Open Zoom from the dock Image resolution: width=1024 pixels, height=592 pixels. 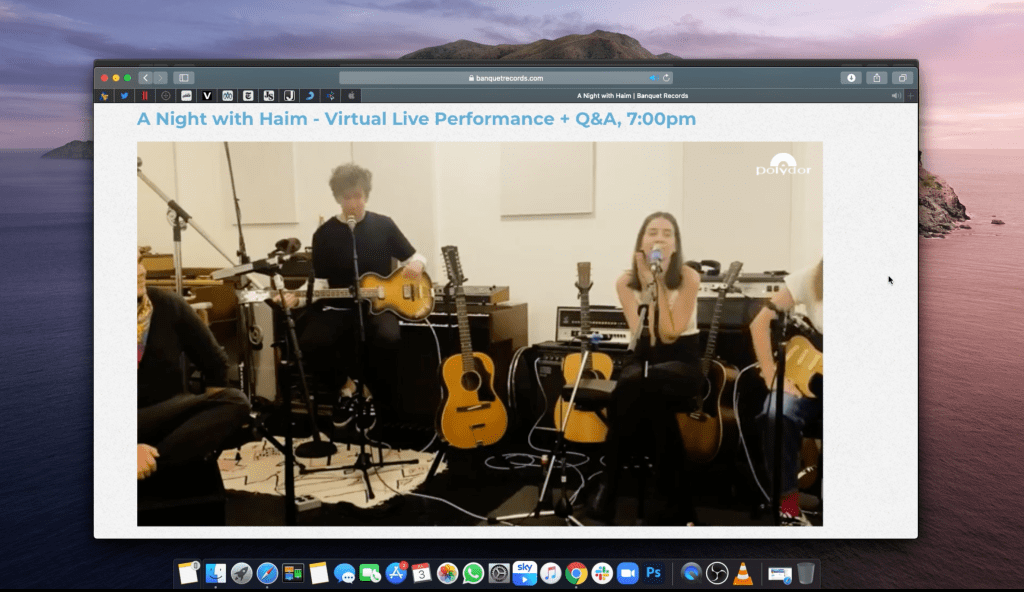click(628, 573)
